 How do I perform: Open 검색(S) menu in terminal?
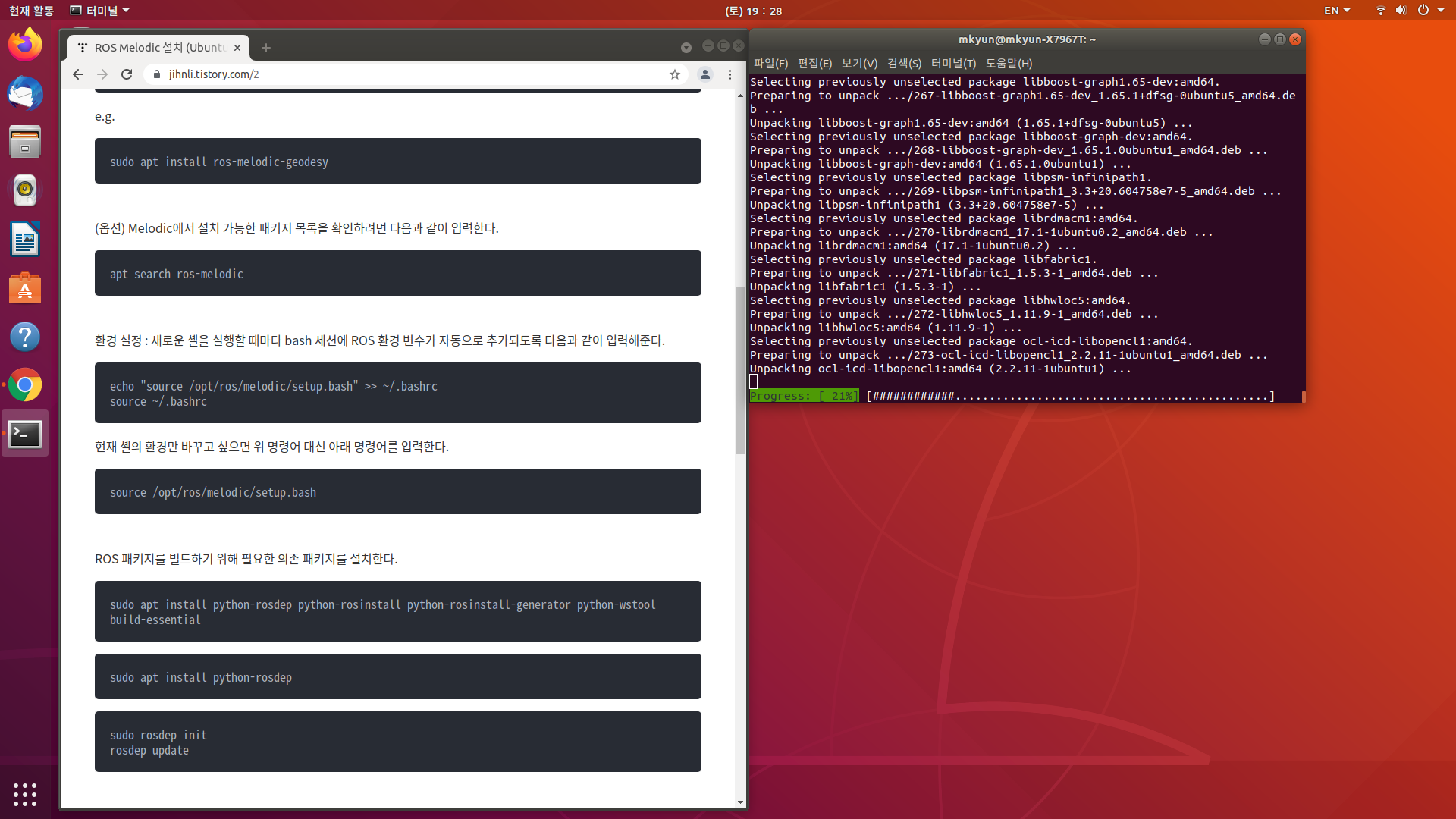click(x=904, y=63)
